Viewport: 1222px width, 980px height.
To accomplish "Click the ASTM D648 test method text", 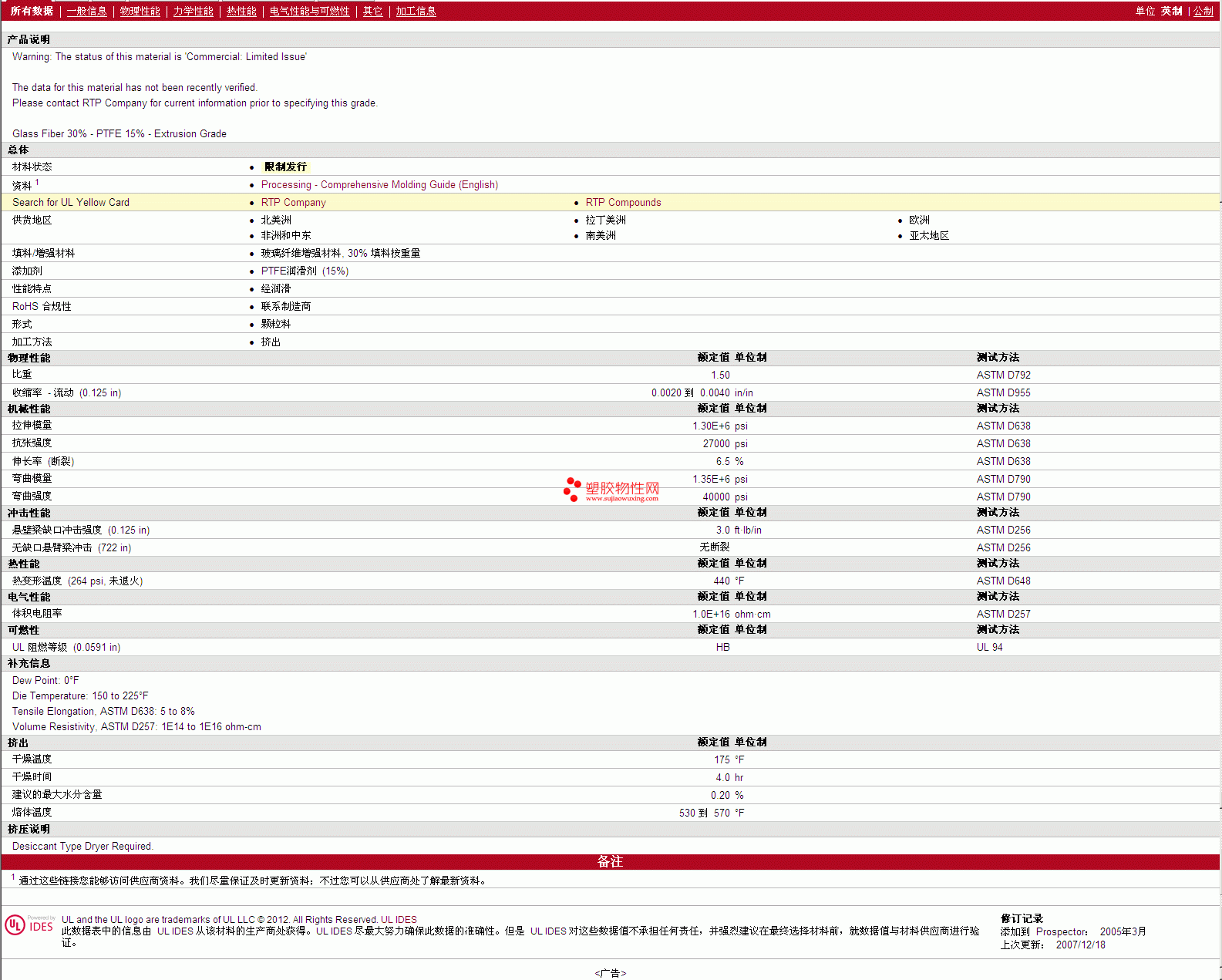I will tap(1003, 581).
